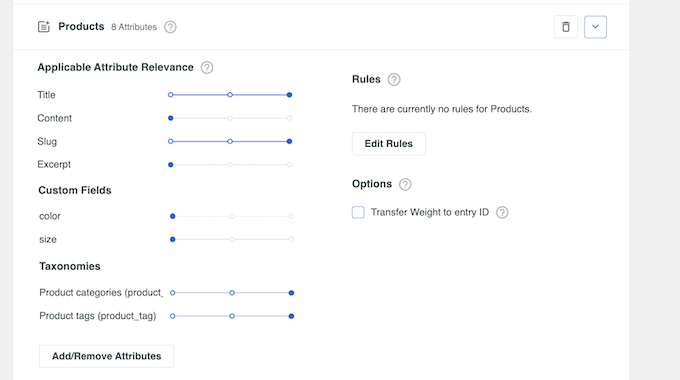Set size field slider to highest stop
Screen dimensions: 680x380
(x=291, y=239)
